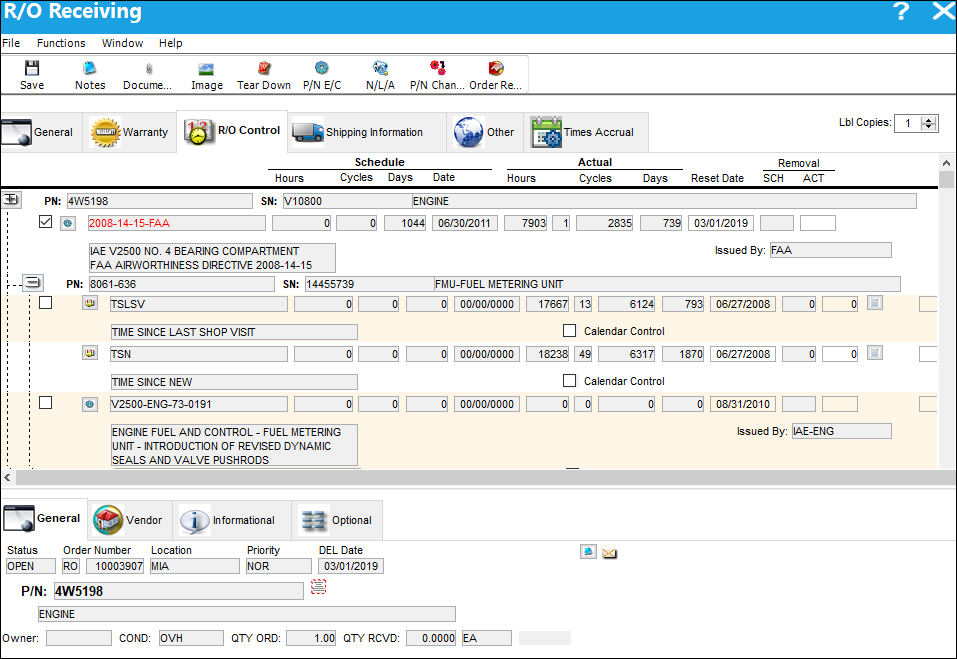The height and width of the screenshot is (659, 957).
Task: Launch Tear Down from the toolbar
Action: 264,74
